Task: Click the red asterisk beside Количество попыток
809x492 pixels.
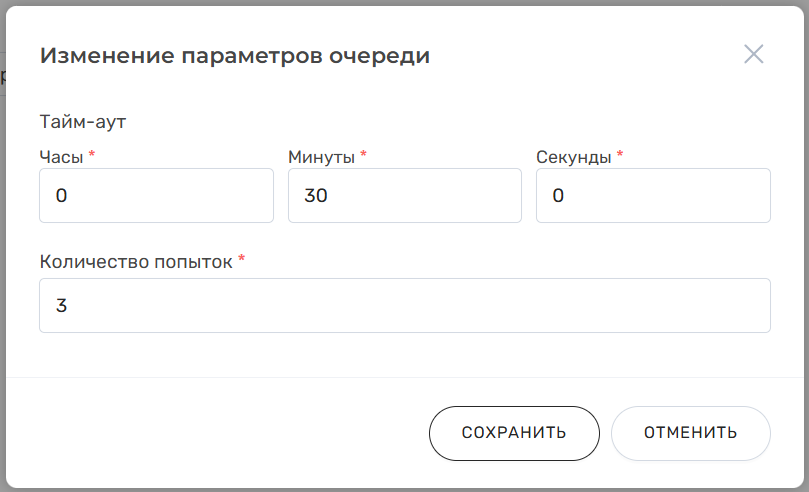Action: coord(242,260)
